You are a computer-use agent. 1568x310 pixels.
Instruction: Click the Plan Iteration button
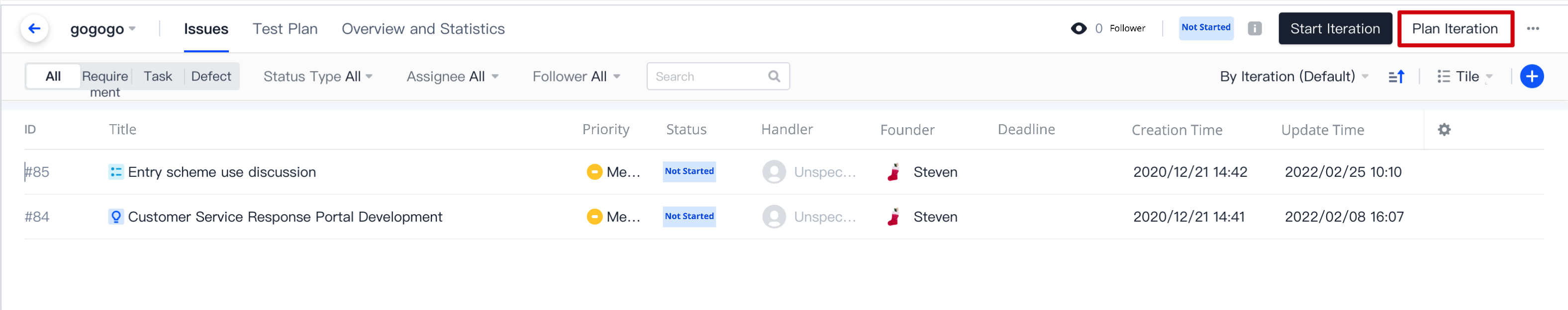[1455, 29]
